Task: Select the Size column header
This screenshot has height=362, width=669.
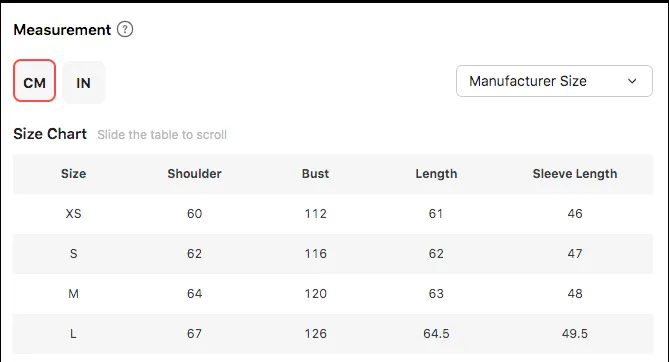Action: pos(73,174)
